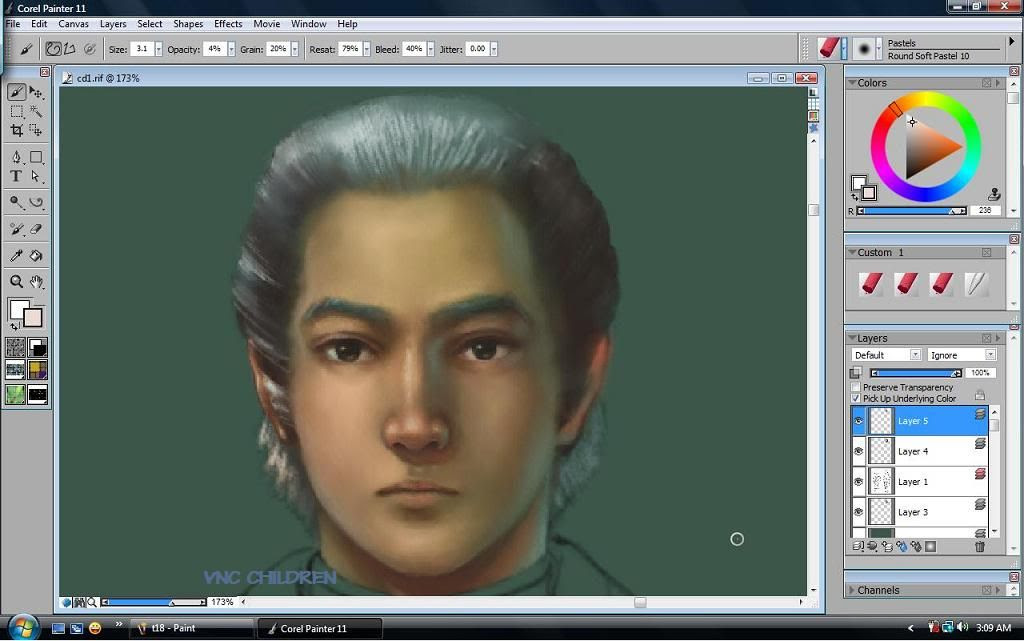Select the Dodge tool
1024x641 pixels.
tap(16, 202)
